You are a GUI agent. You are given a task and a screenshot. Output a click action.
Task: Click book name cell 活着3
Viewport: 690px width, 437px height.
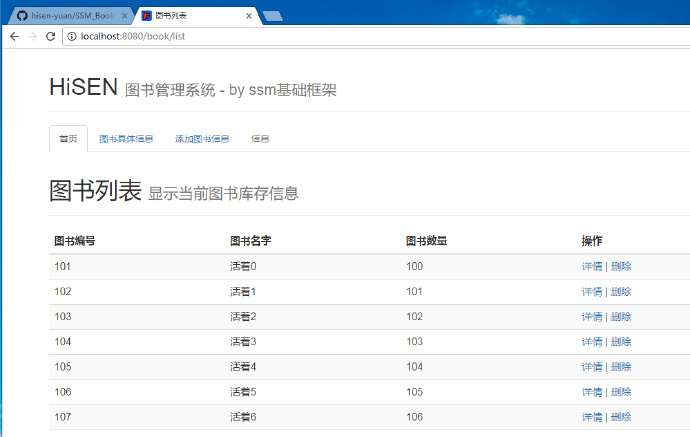(x=243, y=342)
